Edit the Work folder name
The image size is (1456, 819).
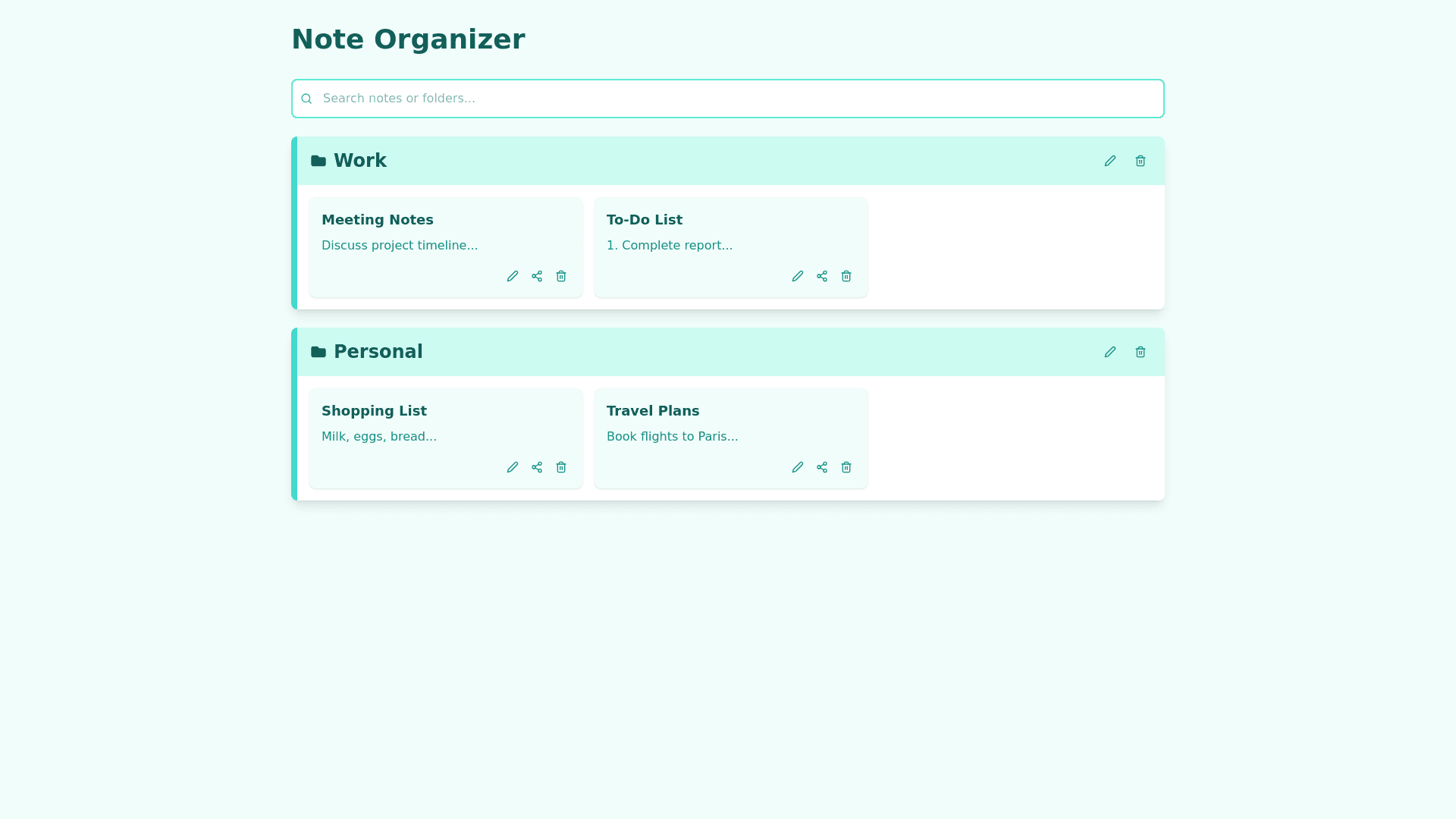pyautogui.click(x=1110, y=161)
